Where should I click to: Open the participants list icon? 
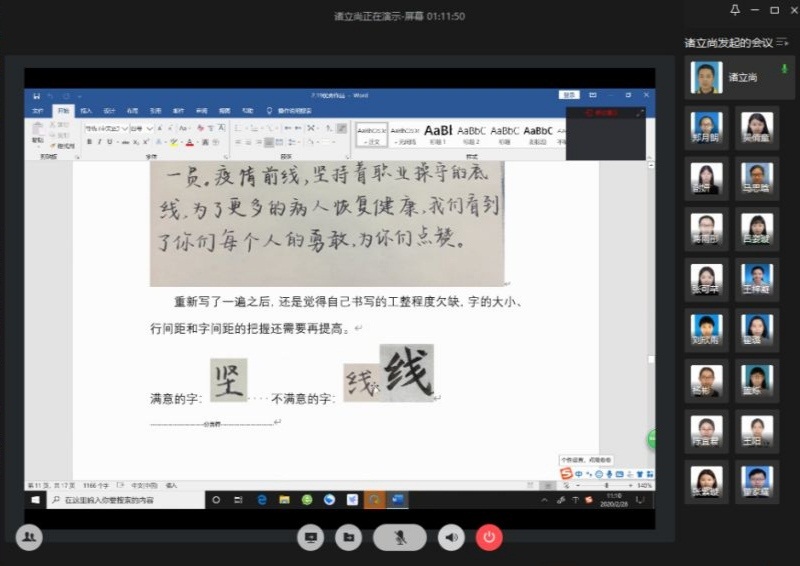[29, 537]
